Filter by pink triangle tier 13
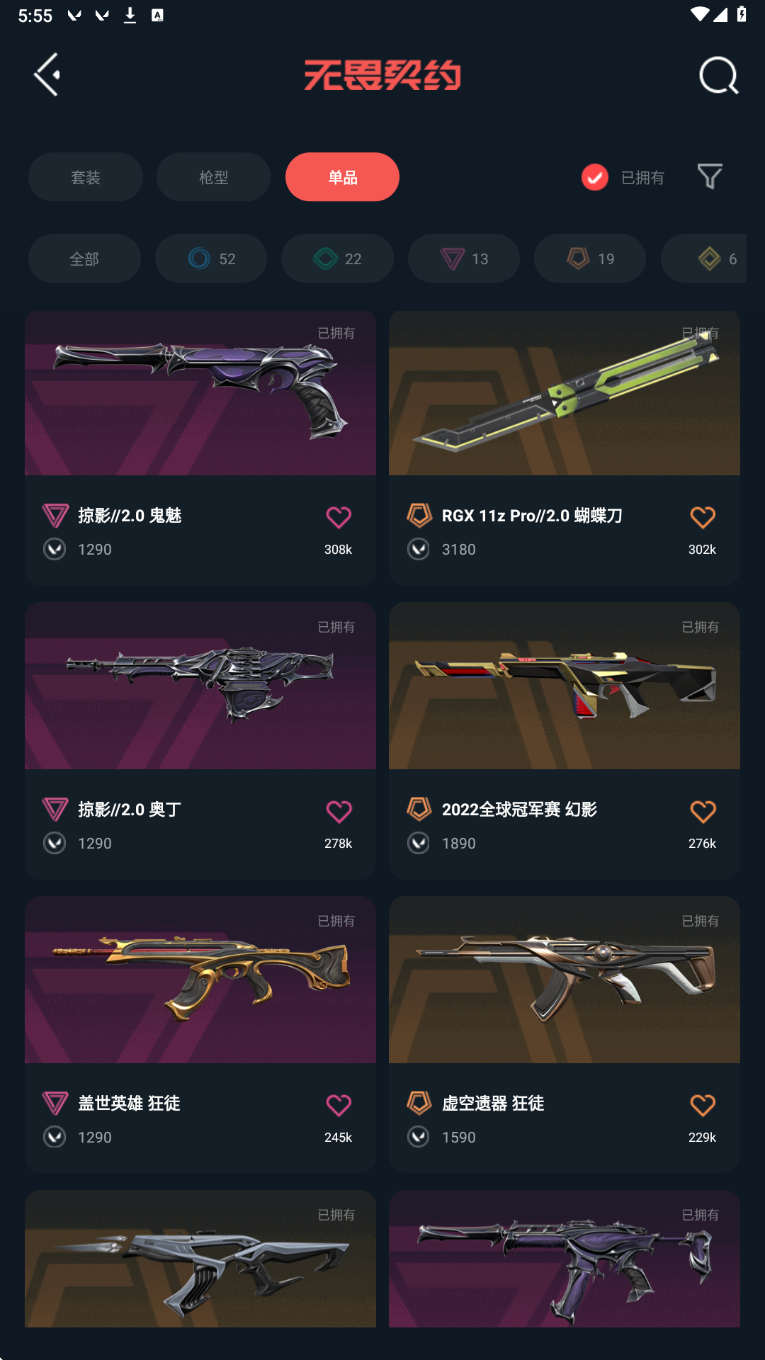The height and width of the screenshot is (1360, 765). pyautogui.click(x=464, y=259)
